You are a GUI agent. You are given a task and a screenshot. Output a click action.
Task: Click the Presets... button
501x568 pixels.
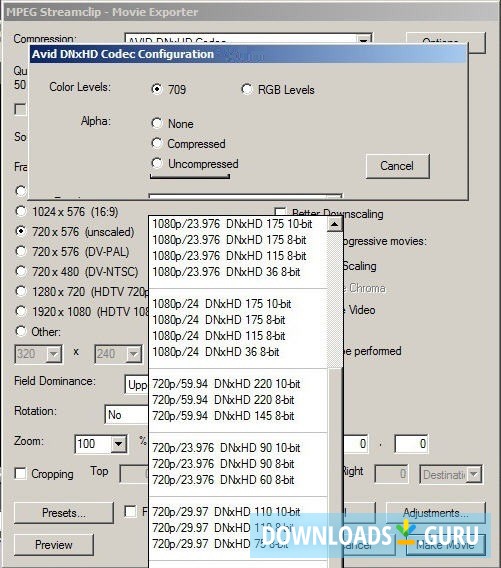point(64,513)
